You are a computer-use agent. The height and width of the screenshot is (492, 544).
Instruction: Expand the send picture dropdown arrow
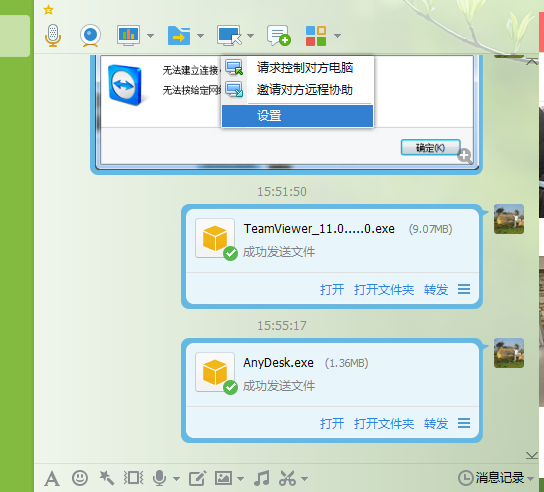[x=240, y=479]
